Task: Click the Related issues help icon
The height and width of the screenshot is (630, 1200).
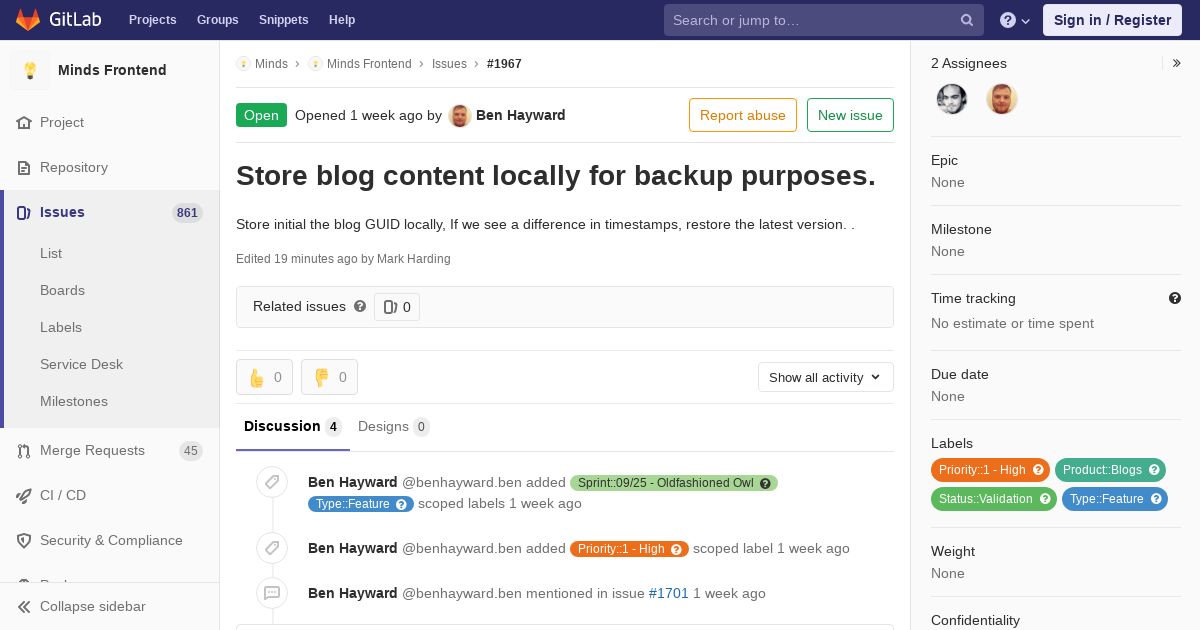Action: tap(360, 306)
